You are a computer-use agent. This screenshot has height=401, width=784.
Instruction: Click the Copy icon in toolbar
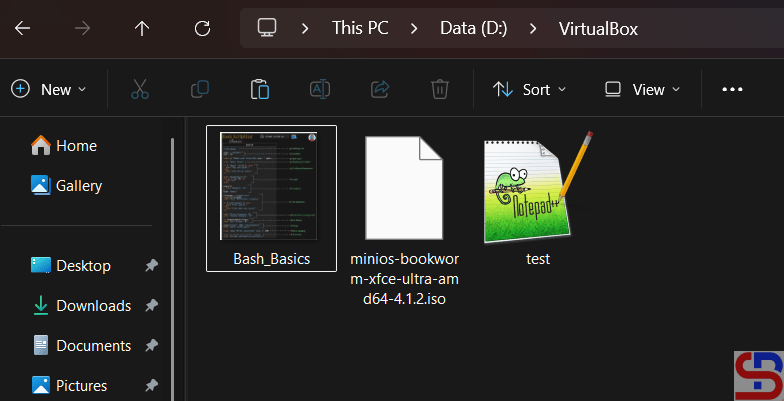tap(200, 89)
